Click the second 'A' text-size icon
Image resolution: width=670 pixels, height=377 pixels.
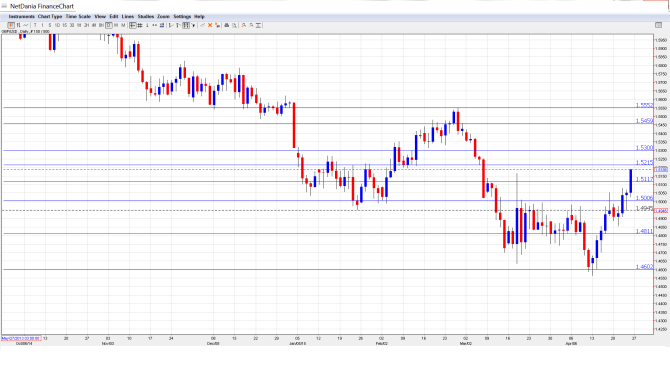[x=251, y=26]
